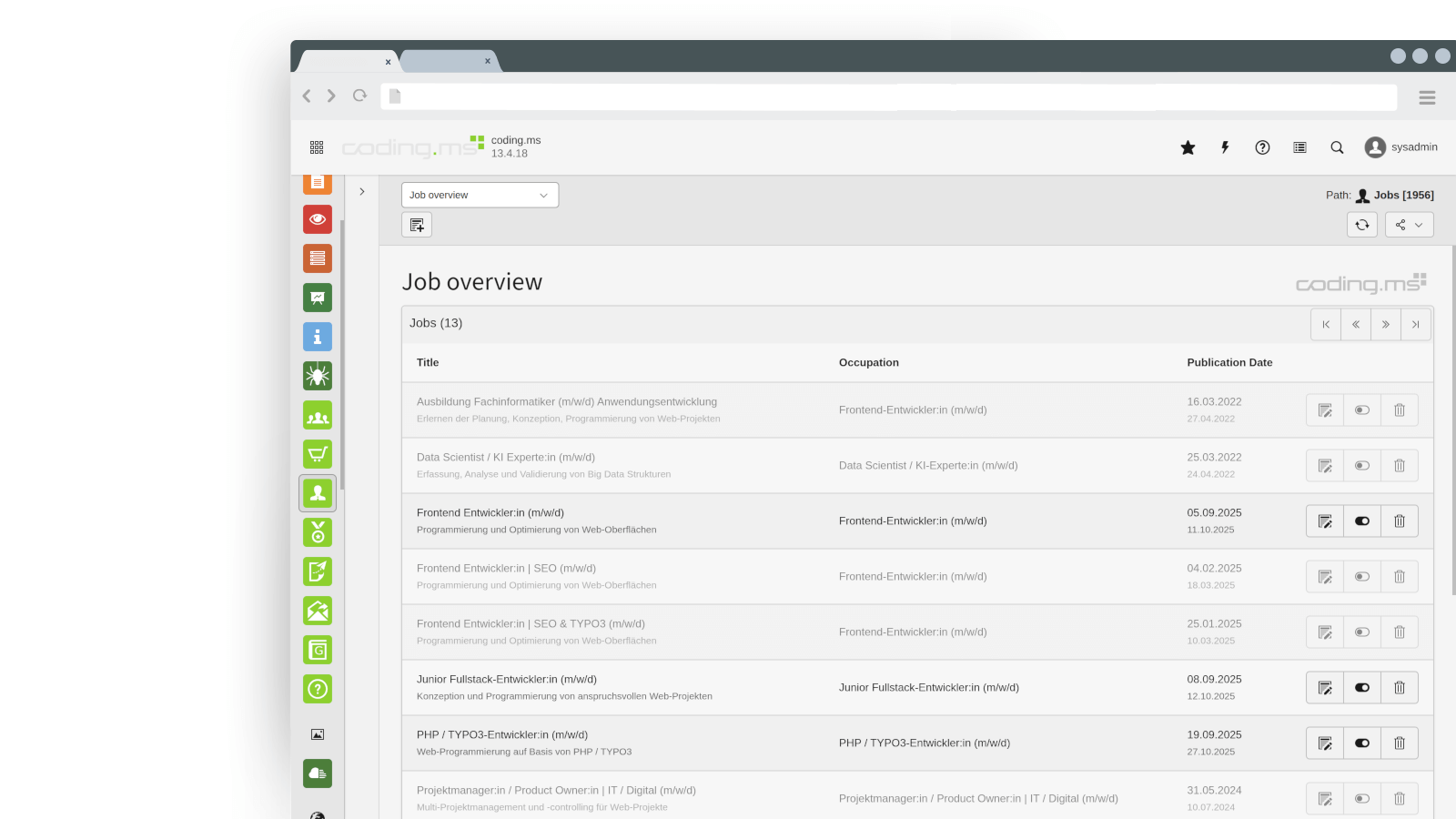
Task: Toggle visibility of PHP / TYPO3-Entwickler:in job
Action: tap(1362, 743)
